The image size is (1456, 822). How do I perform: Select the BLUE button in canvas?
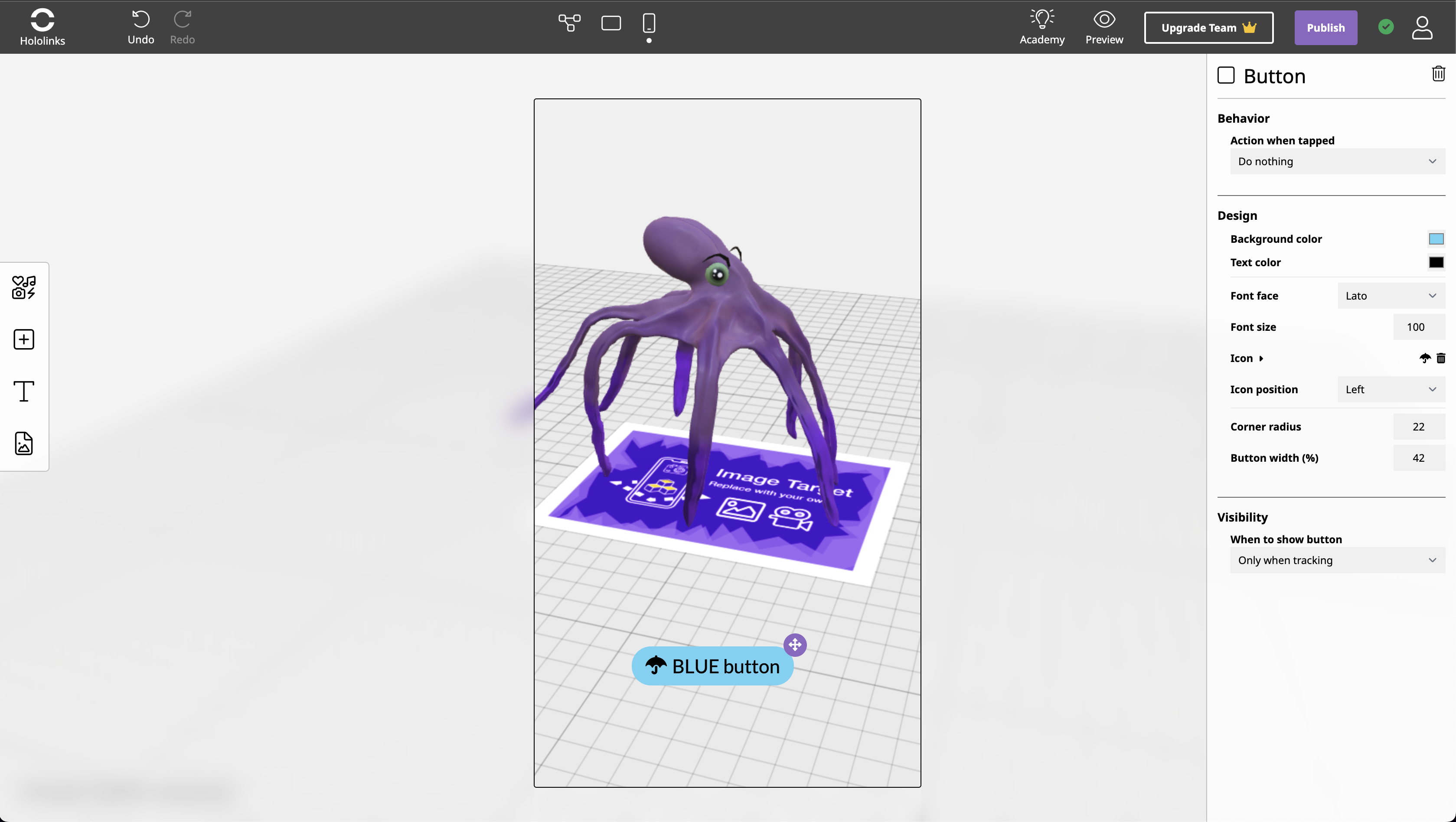[x=712, y=666]
